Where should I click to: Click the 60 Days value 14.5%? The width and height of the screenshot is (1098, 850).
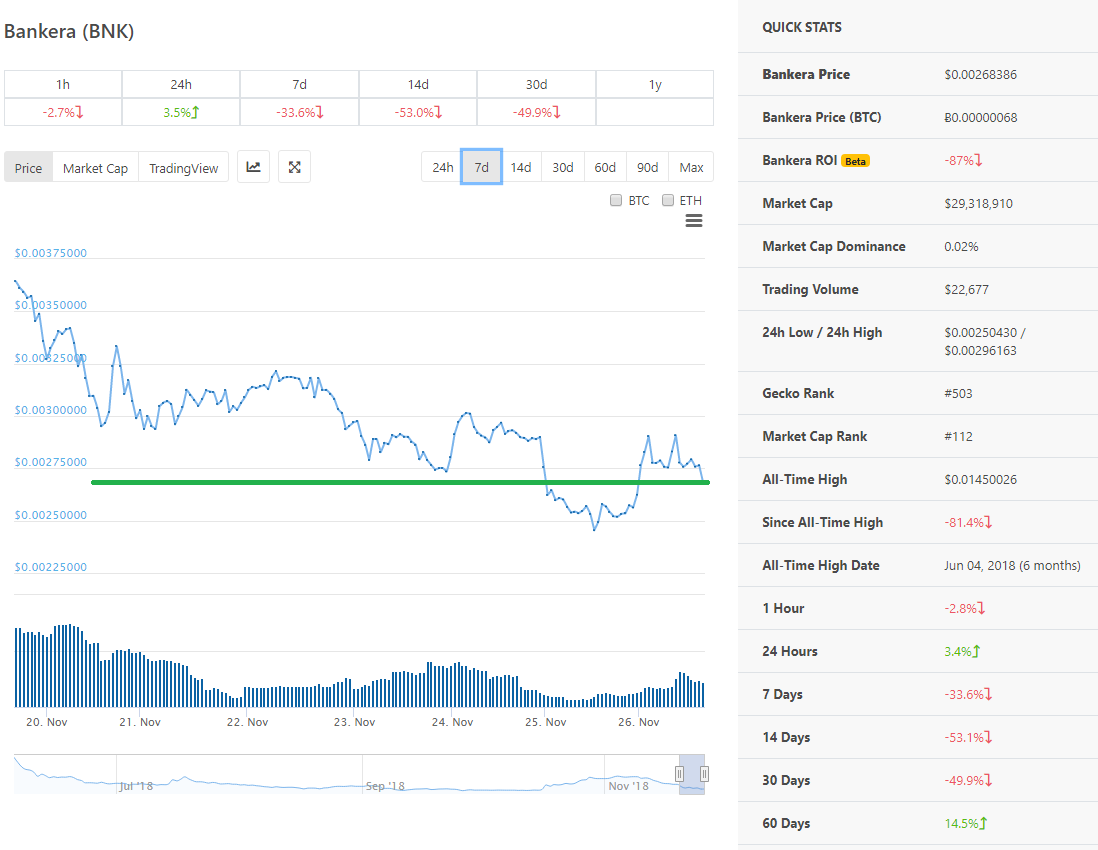coord(965,823)
